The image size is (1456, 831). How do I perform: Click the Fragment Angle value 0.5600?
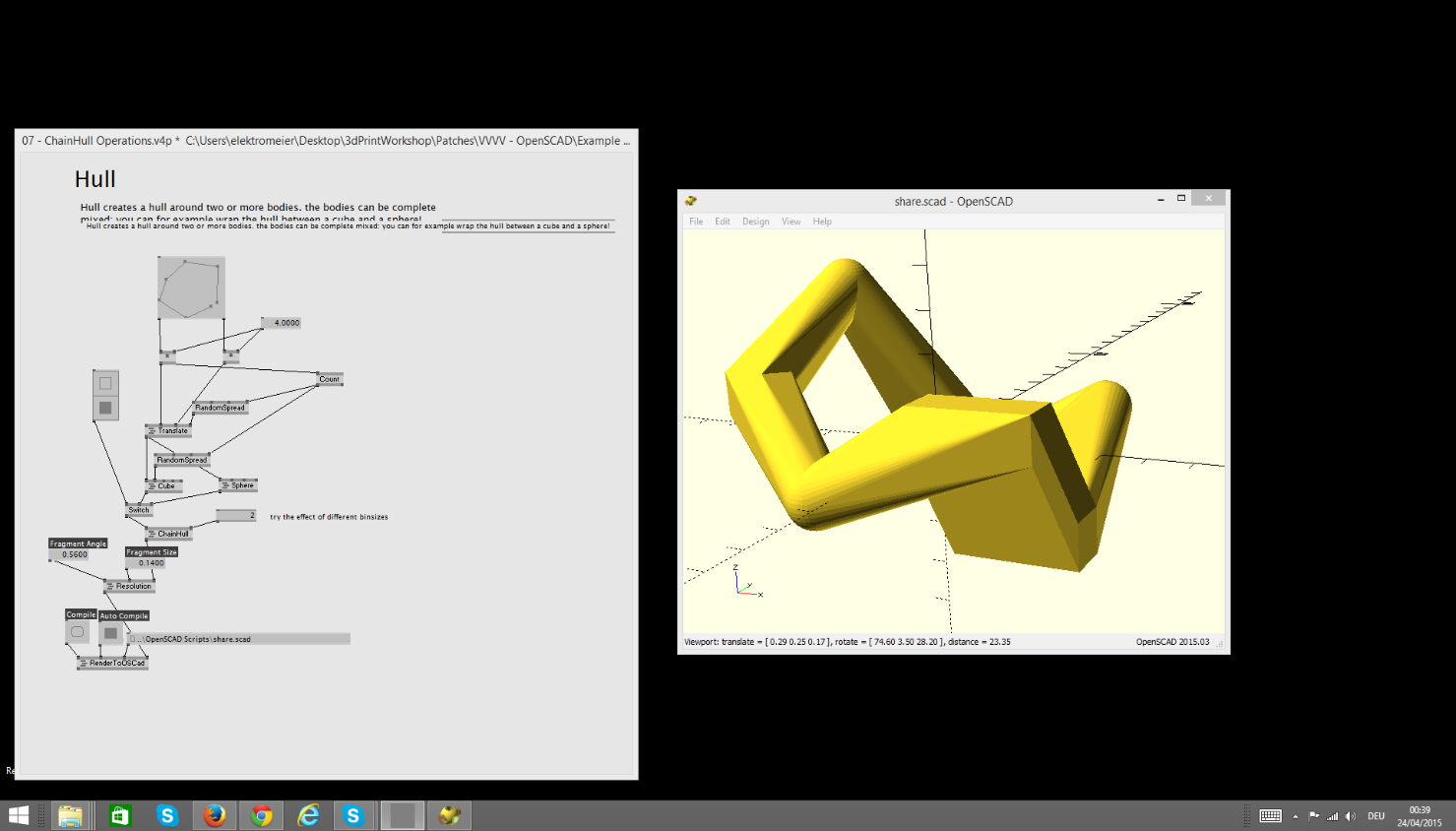pos(74,554)
